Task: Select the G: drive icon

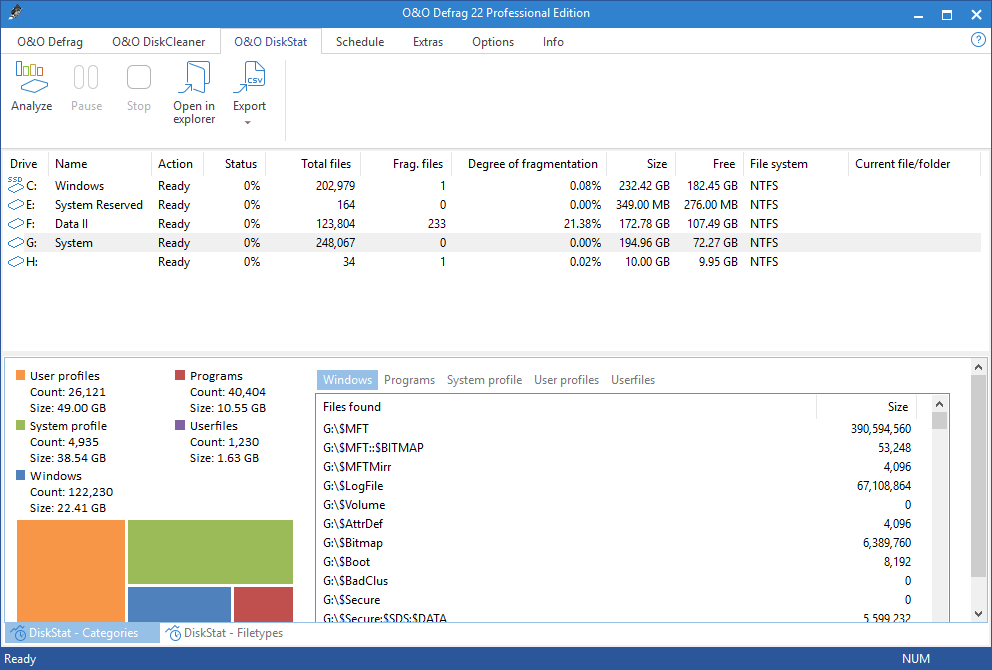Action: 15,243
